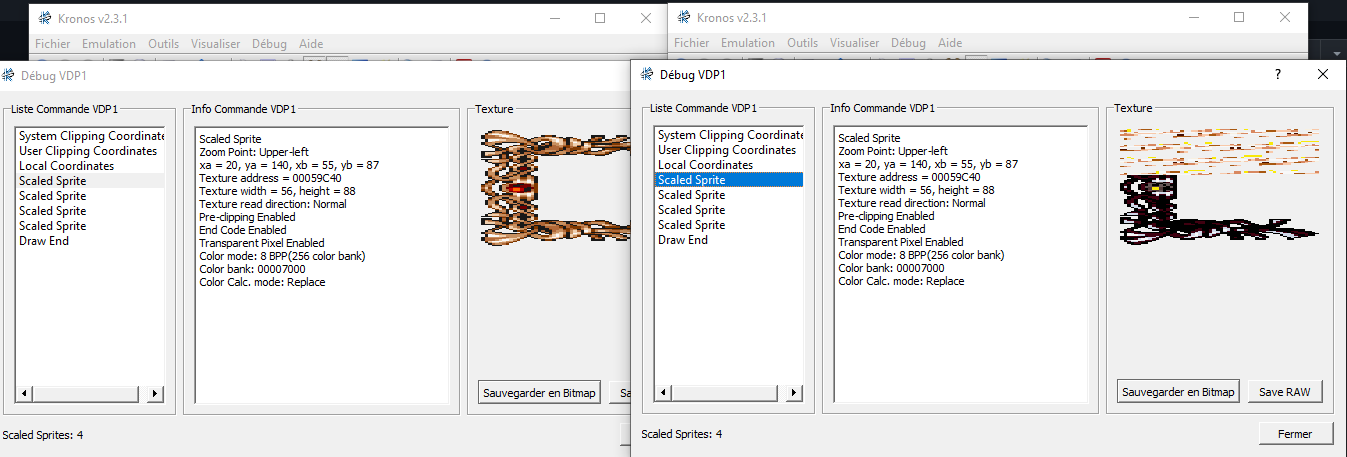Open Emulation menu in right Kronos window
The height and width of the screenshot is (457, 1347).
coord(748,43)
